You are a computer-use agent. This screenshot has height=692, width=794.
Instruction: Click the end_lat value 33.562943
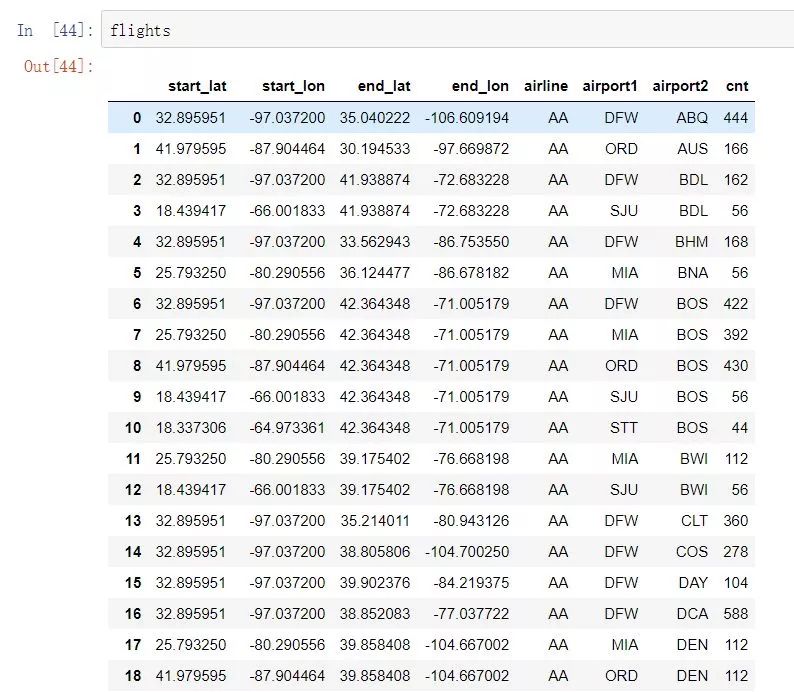(375, 241)
